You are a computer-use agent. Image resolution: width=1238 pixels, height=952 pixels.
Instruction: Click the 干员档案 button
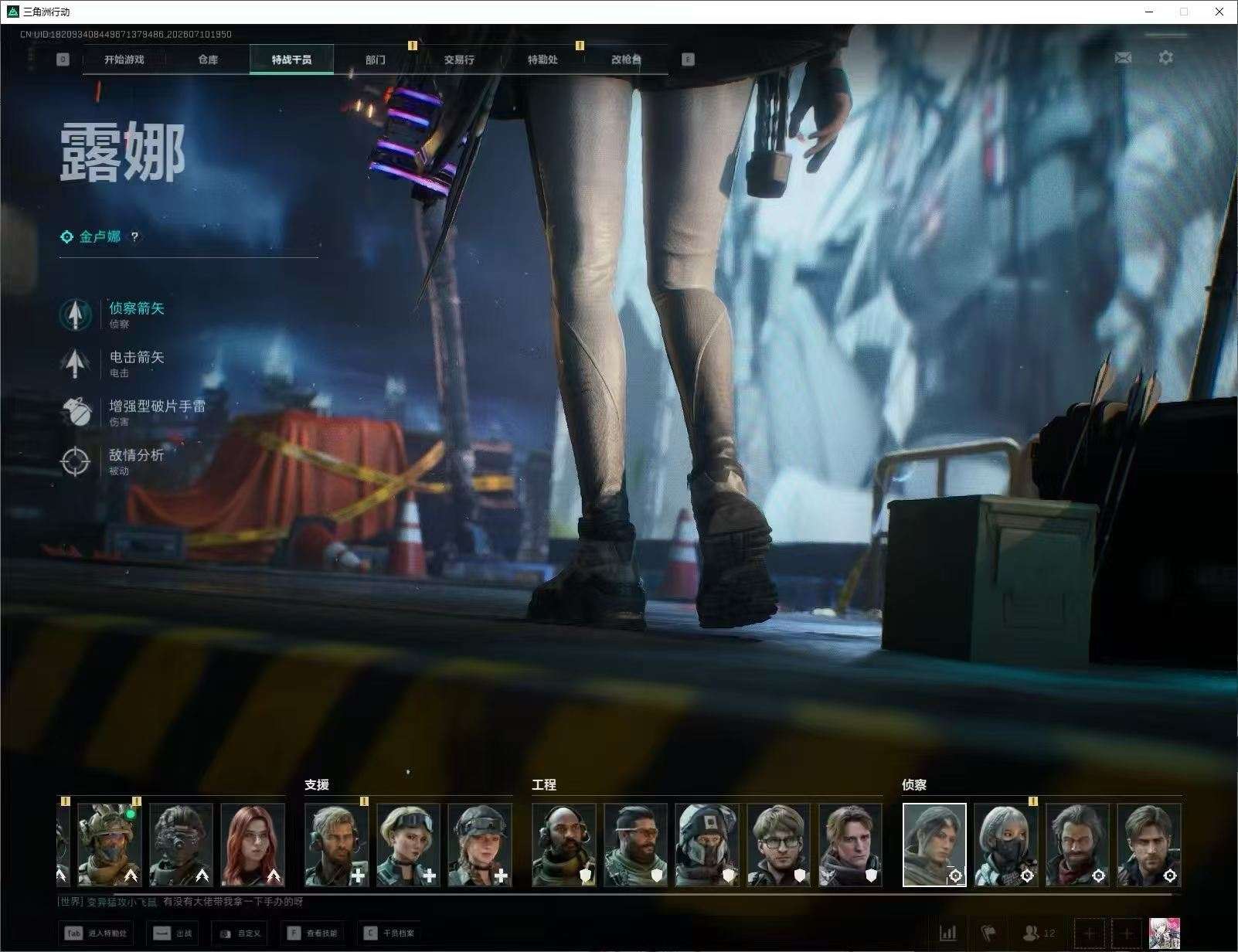389,933
